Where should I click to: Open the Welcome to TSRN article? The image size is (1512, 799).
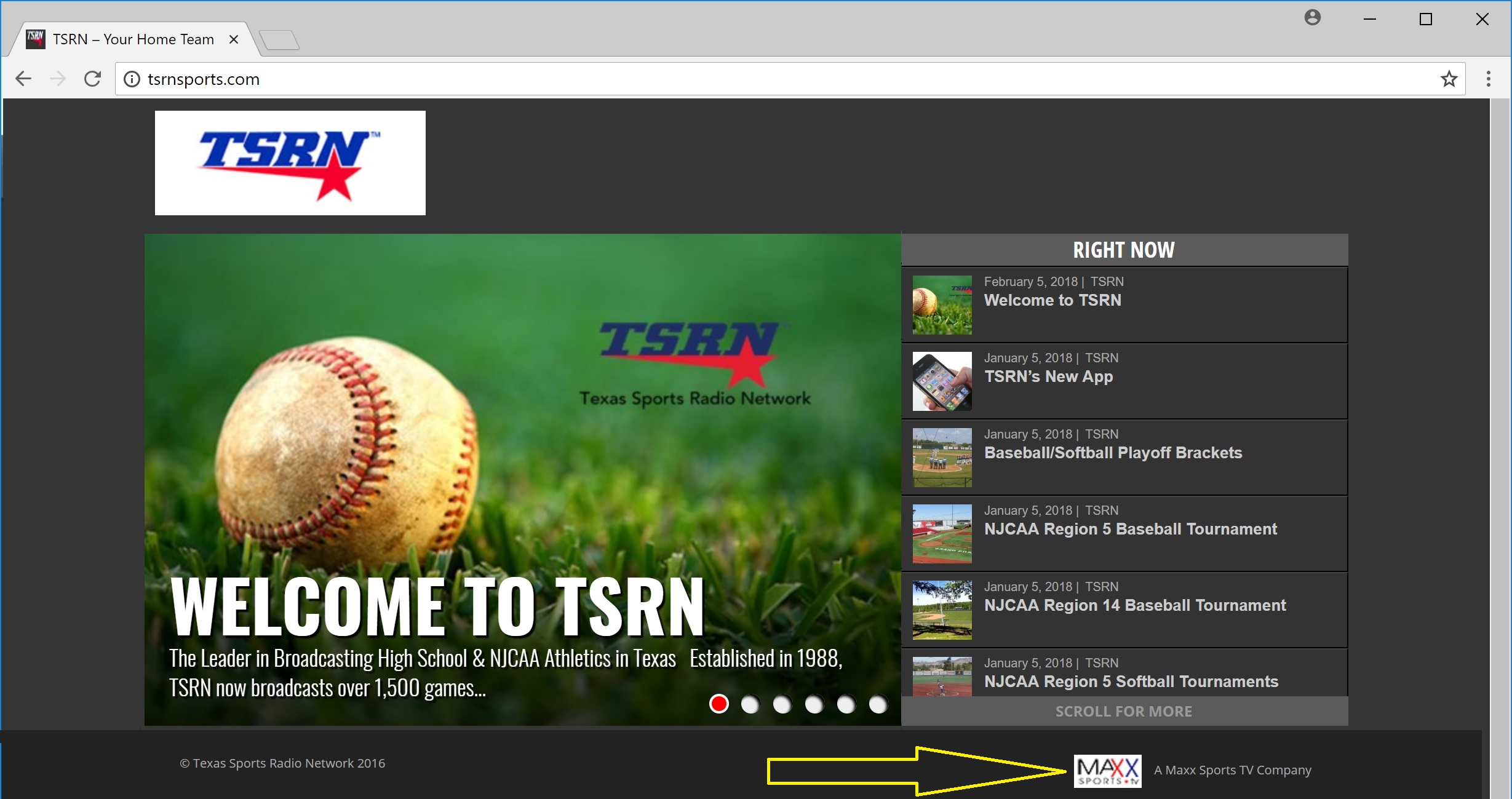(1052, 300)
